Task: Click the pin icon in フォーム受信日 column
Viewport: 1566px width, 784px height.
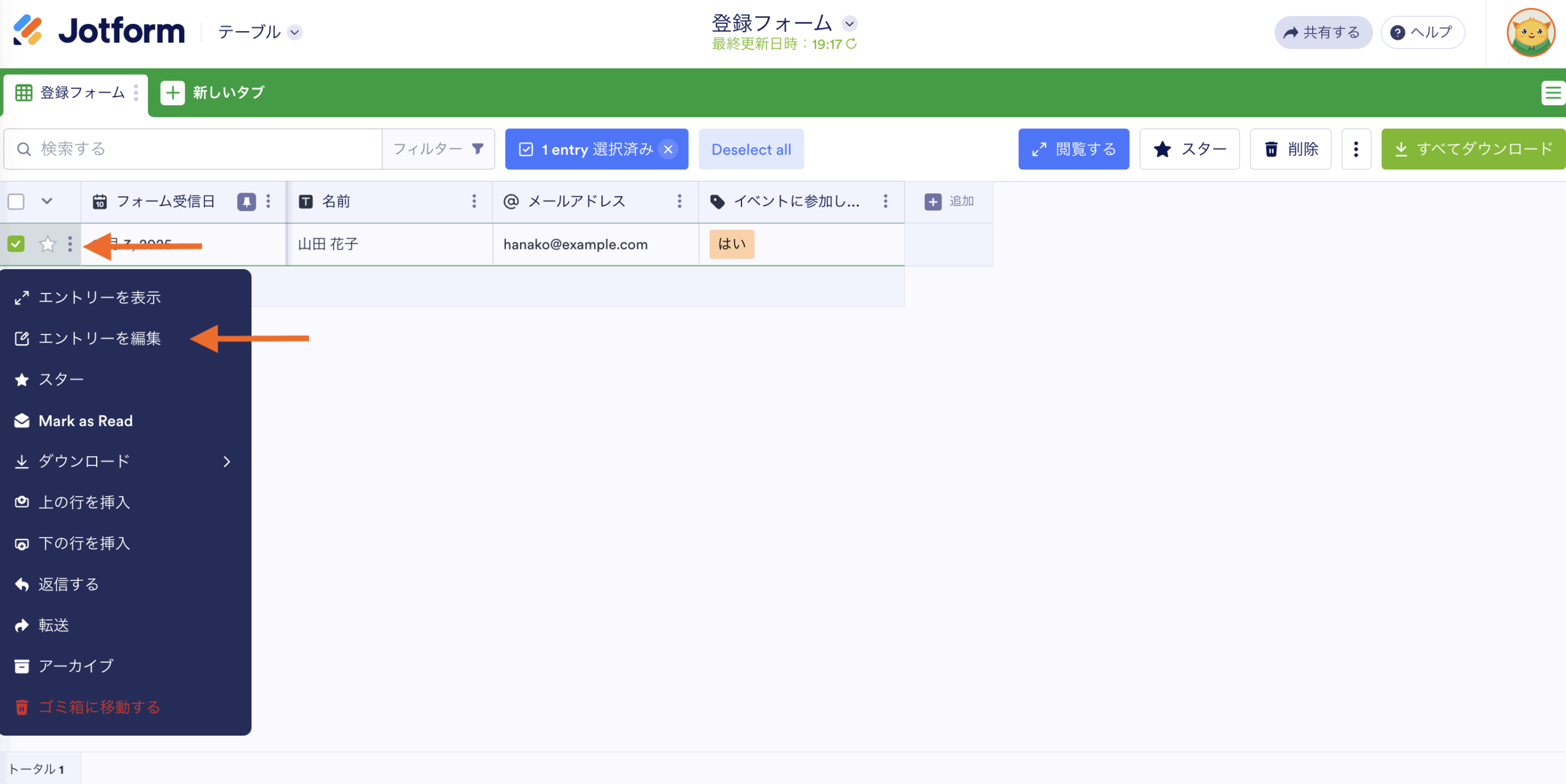Action: pos(246,201)
